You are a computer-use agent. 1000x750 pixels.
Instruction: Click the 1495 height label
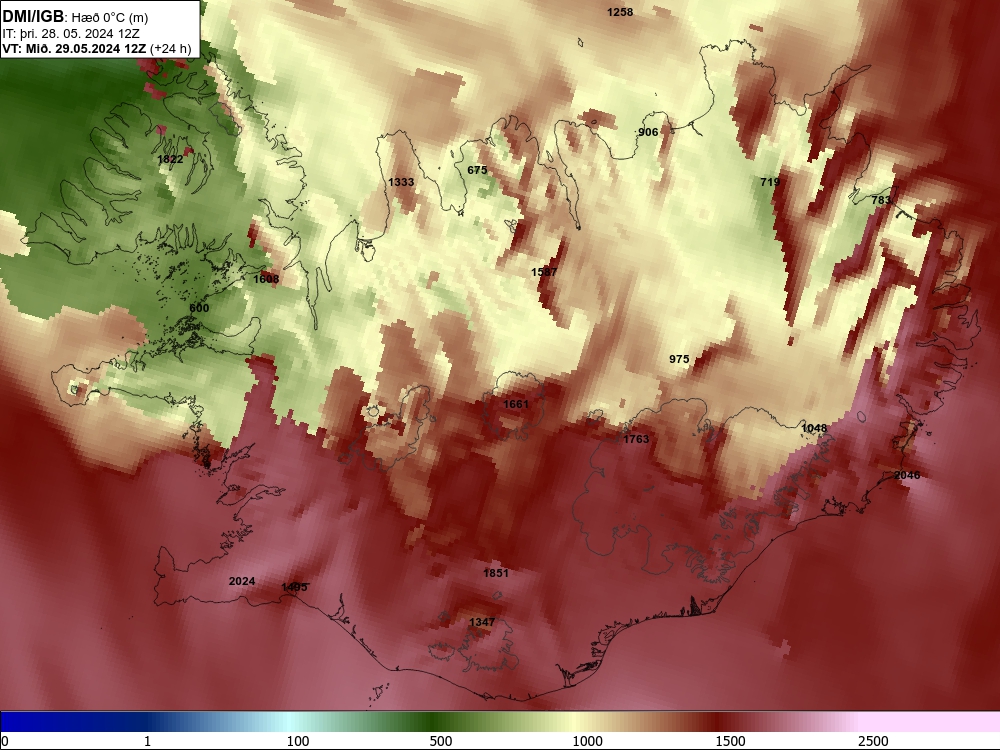294,587
